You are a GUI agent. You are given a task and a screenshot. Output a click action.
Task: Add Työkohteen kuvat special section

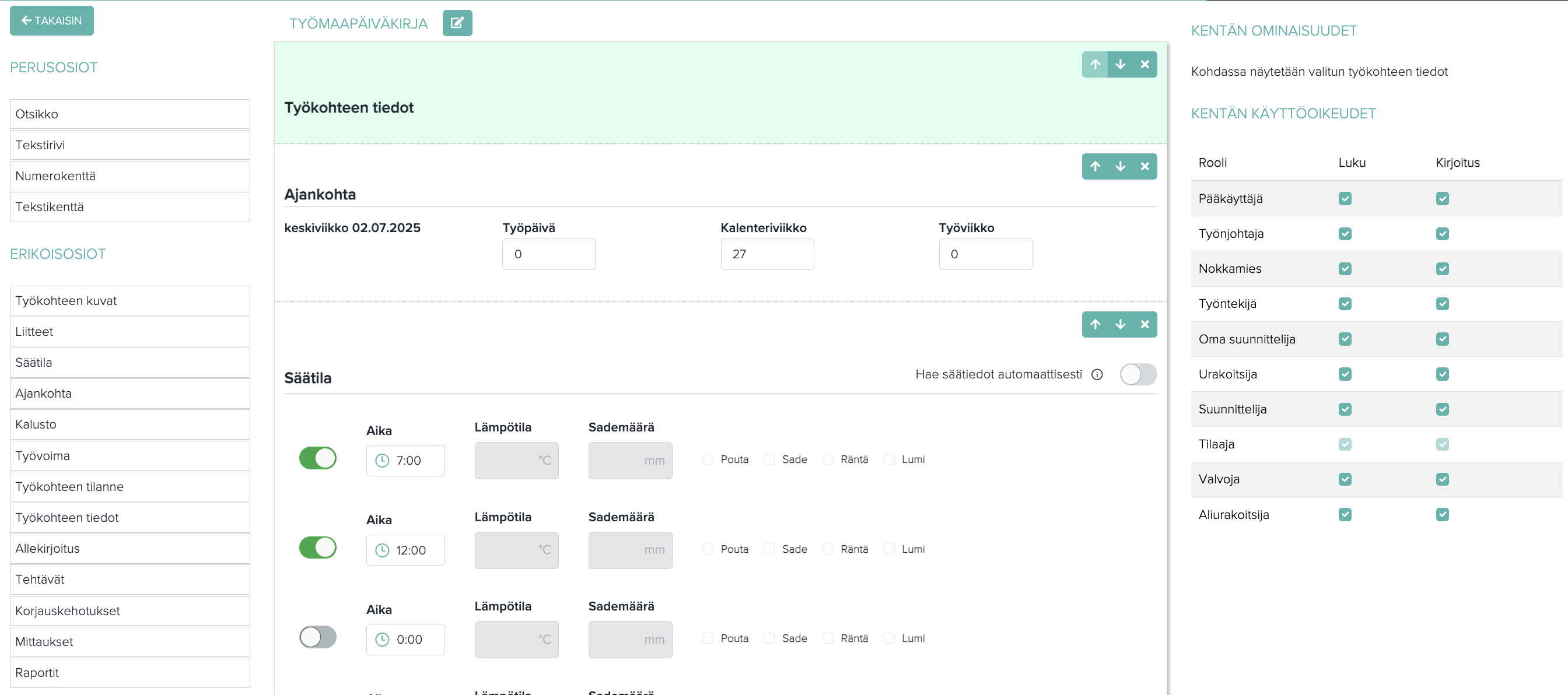coord(129,301)
